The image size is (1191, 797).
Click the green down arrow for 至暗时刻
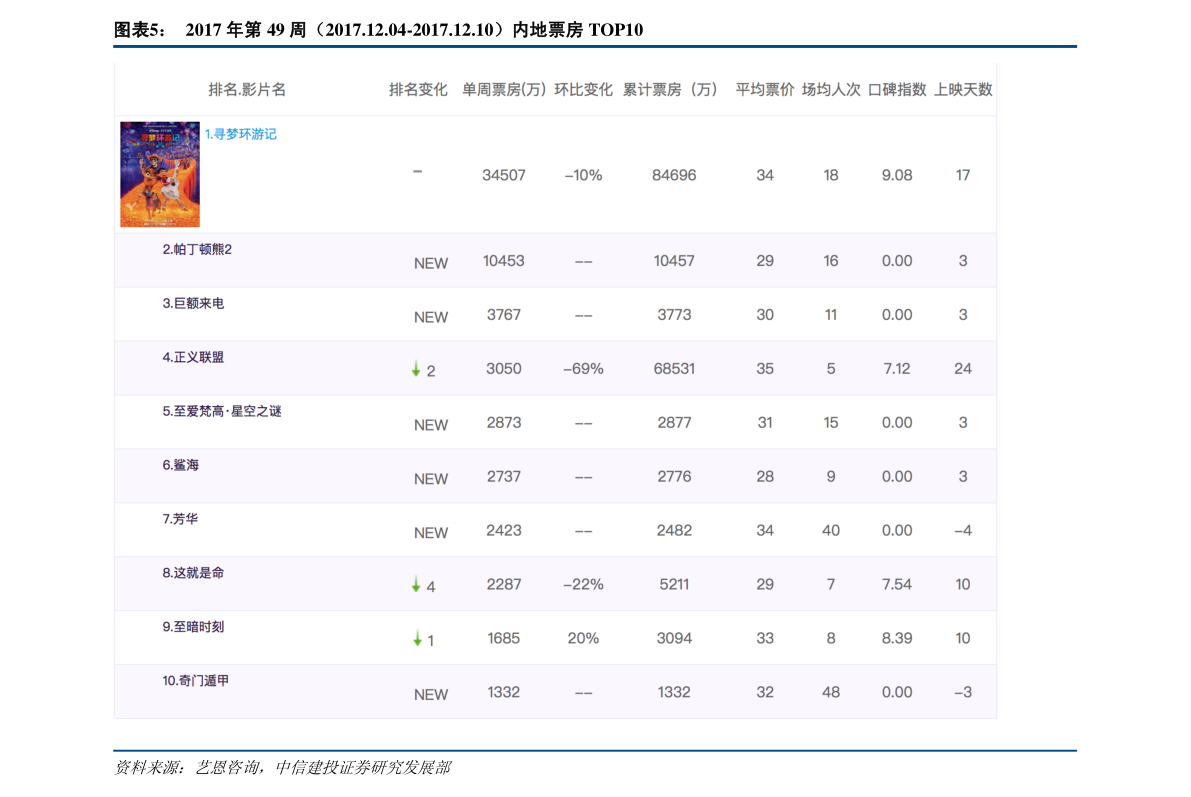417,640
